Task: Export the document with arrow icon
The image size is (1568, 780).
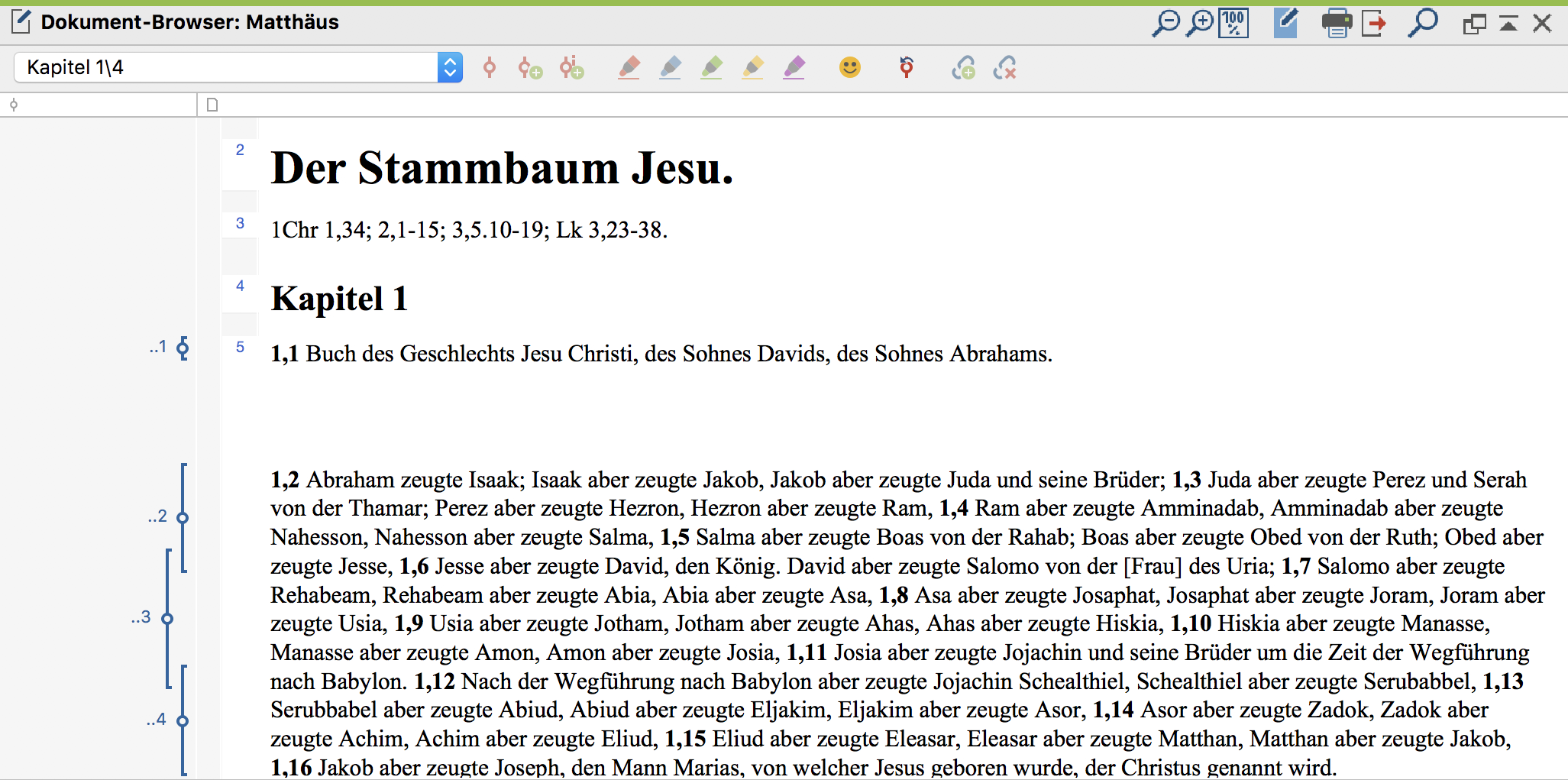Action: click(1374, 23)
